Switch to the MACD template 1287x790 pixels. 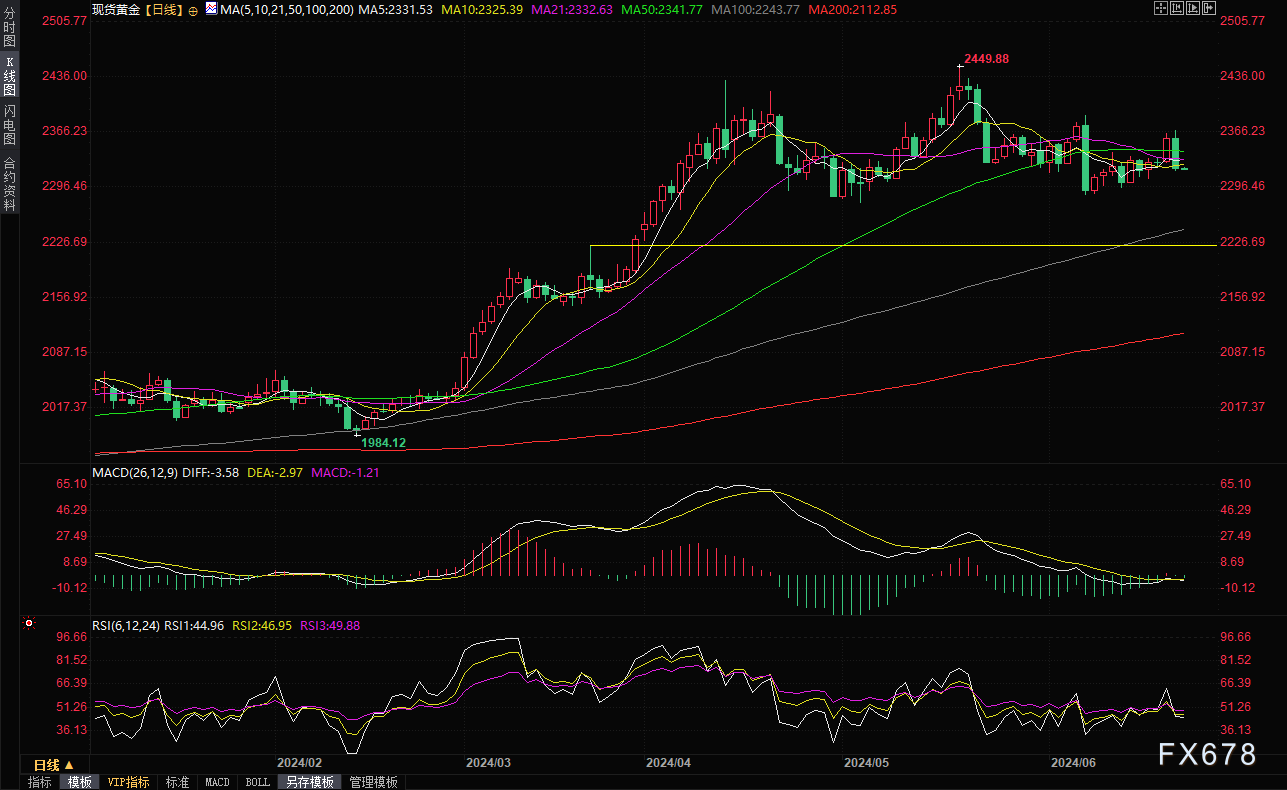pos(217,782)
